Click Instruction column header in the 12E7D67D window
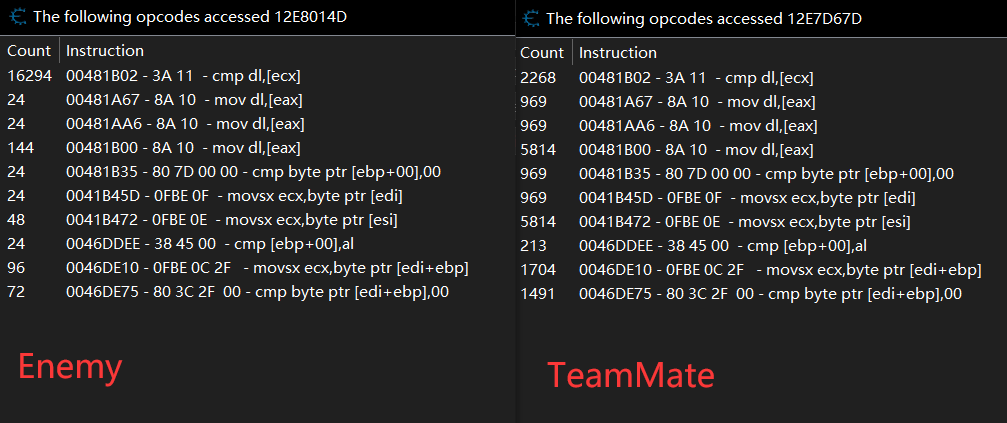 coord(618,52)
